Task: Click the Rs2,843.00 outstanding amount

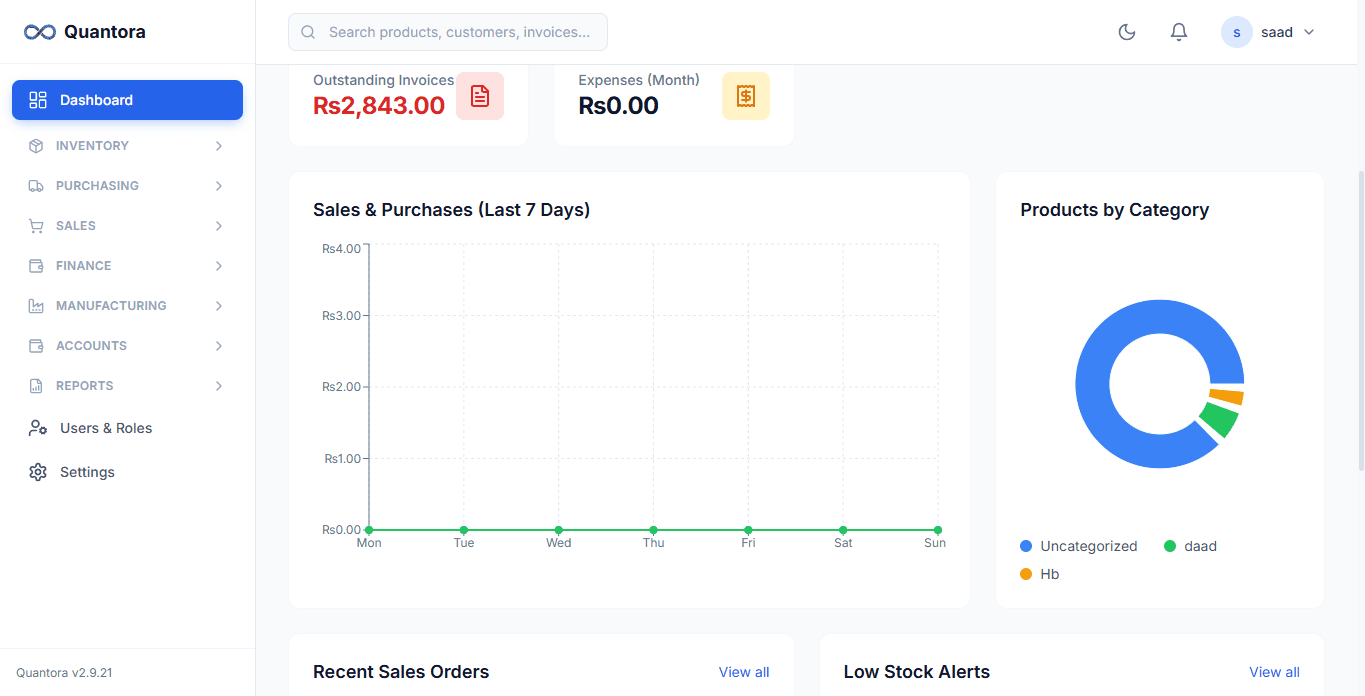Action: pos(379,105)
